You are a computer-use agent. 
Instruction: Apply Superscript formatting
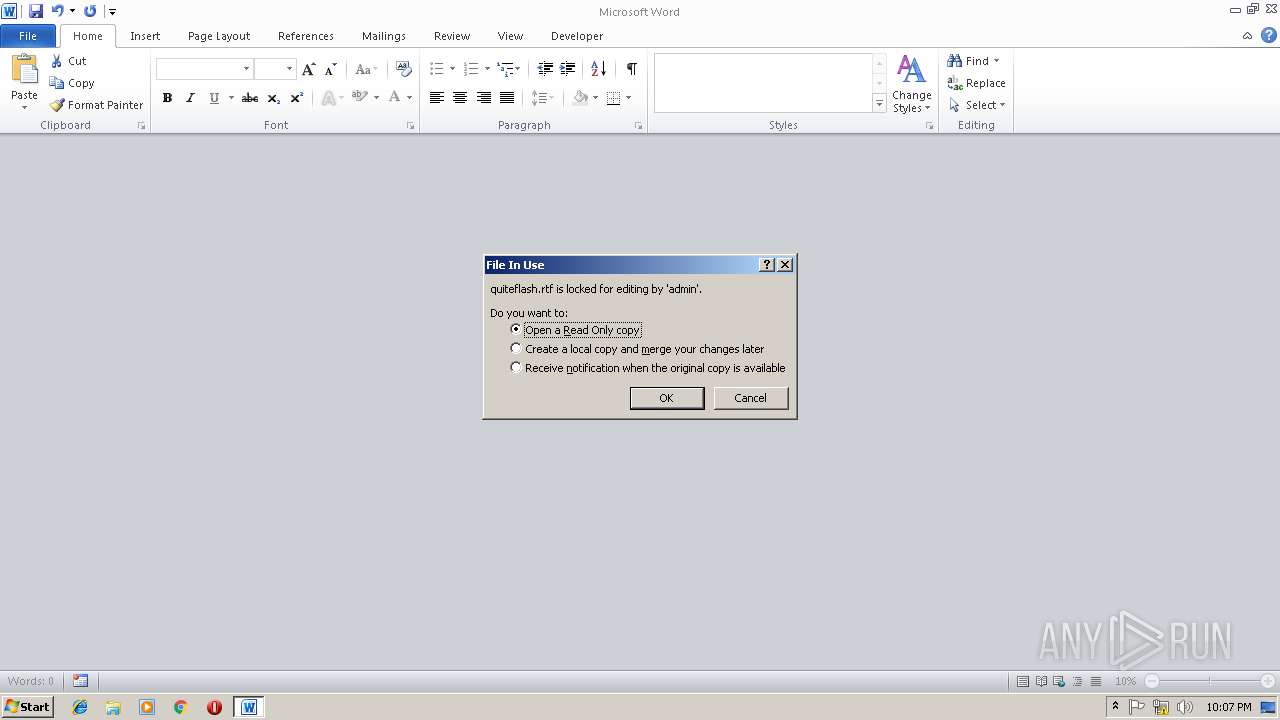click(x=296, y=98)
